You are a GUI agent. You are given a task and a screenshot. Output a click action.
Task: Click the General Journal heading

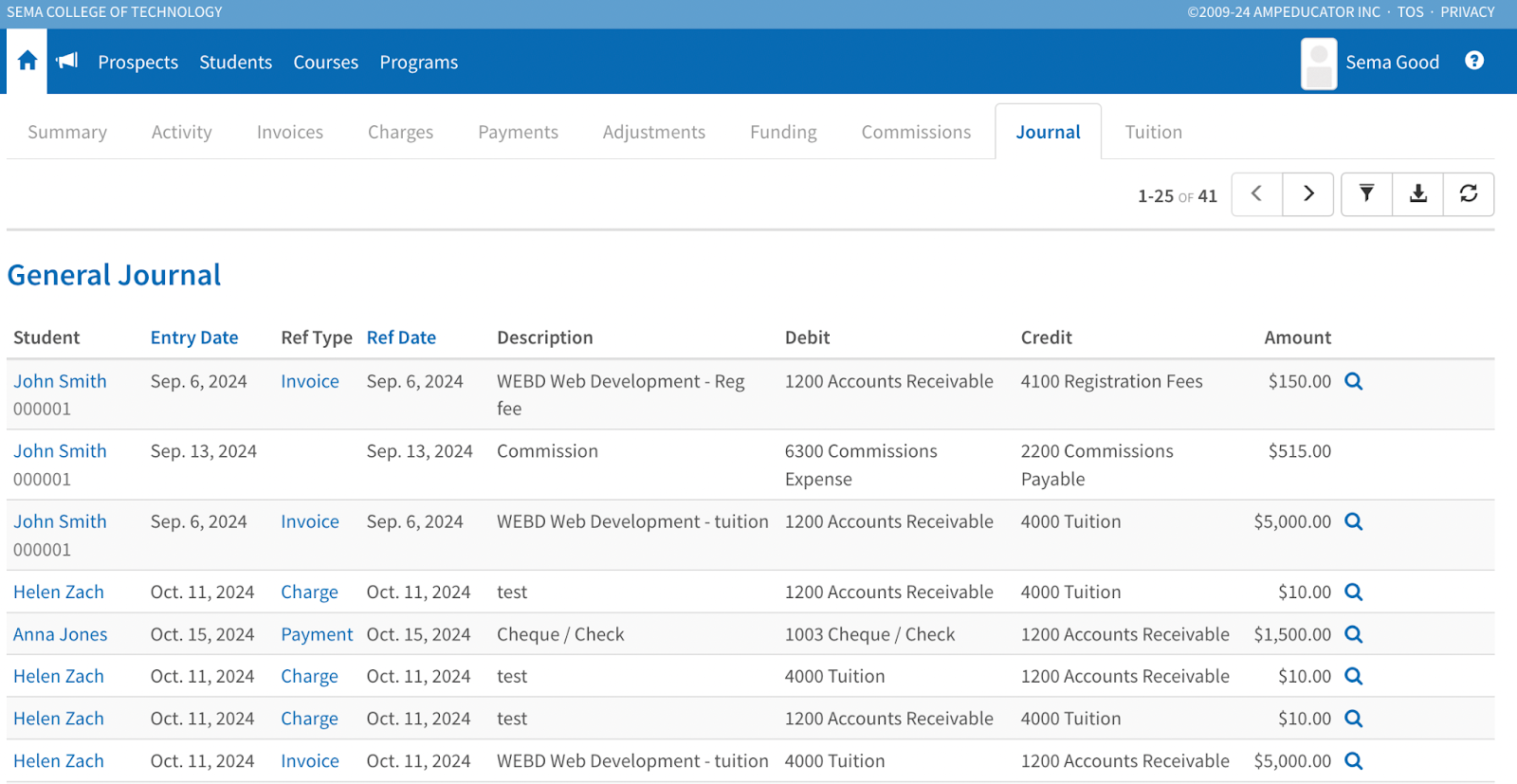click(115, 275)
